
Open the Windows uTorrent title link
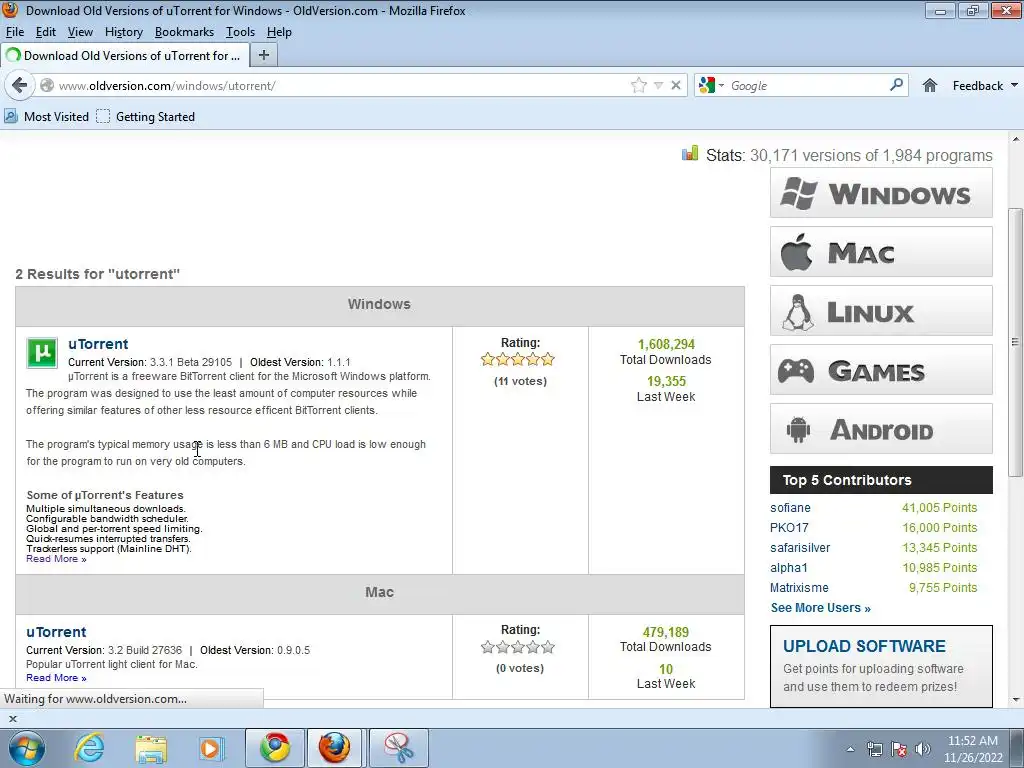pyautogui.click(x=98, y=344)
